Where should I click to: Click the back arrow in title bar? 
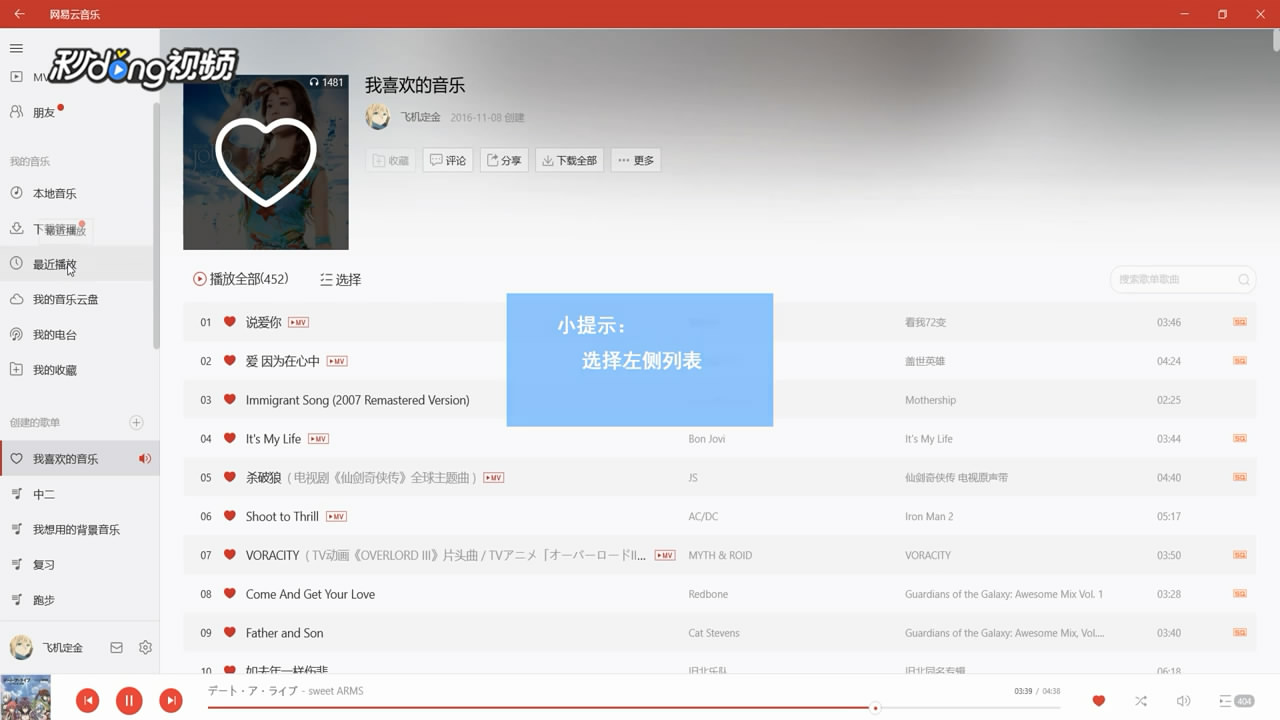pos(19,14)
